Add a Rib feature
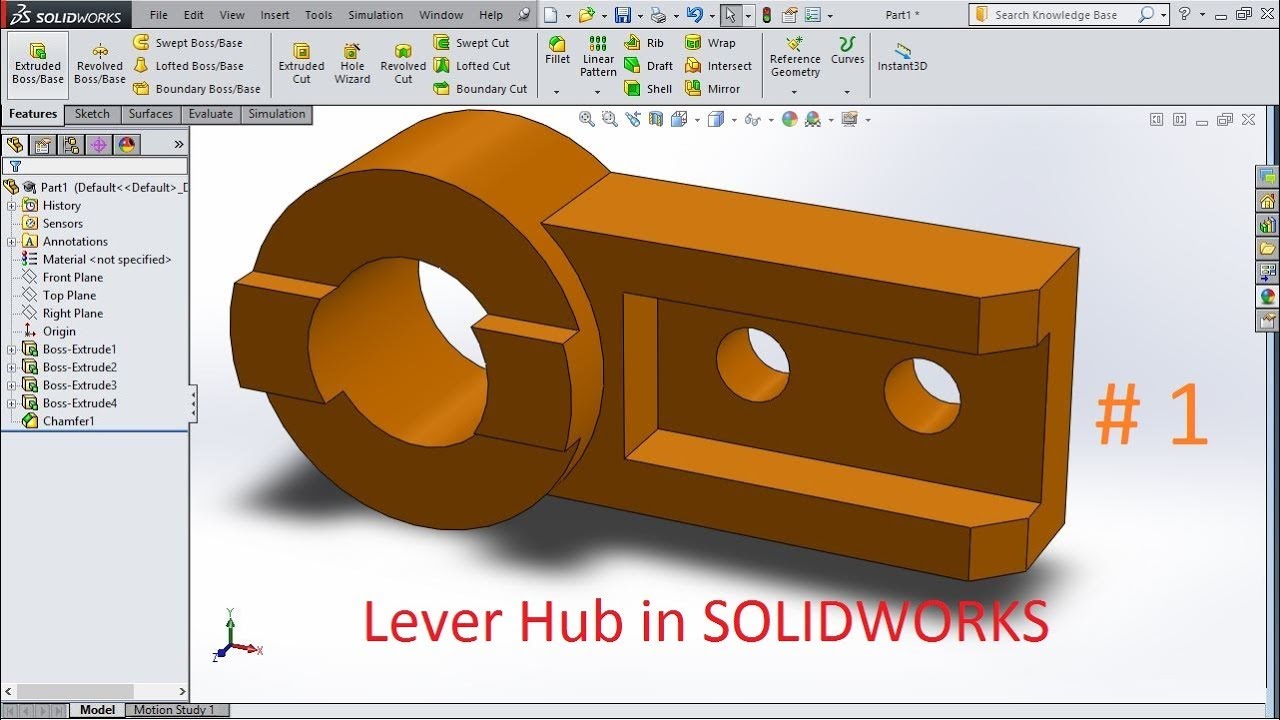This screenshot has height=720, width=1280. pos(644,43)
